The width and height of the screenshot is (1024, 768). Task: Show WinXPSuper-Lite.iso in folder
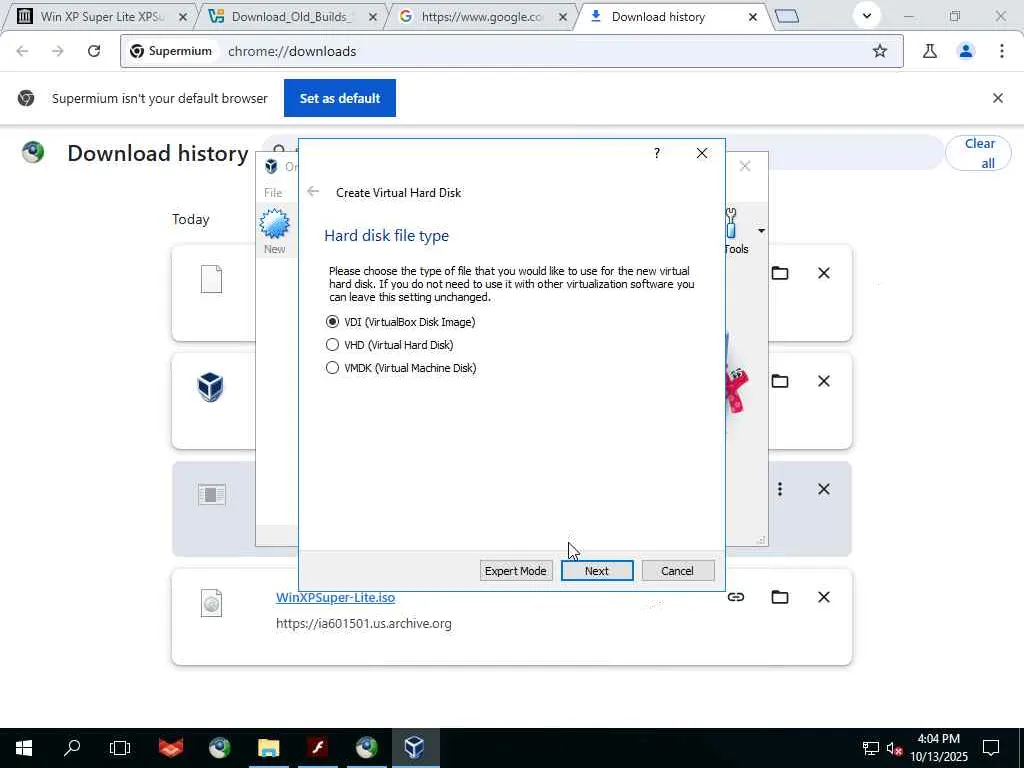coord(780,597)
